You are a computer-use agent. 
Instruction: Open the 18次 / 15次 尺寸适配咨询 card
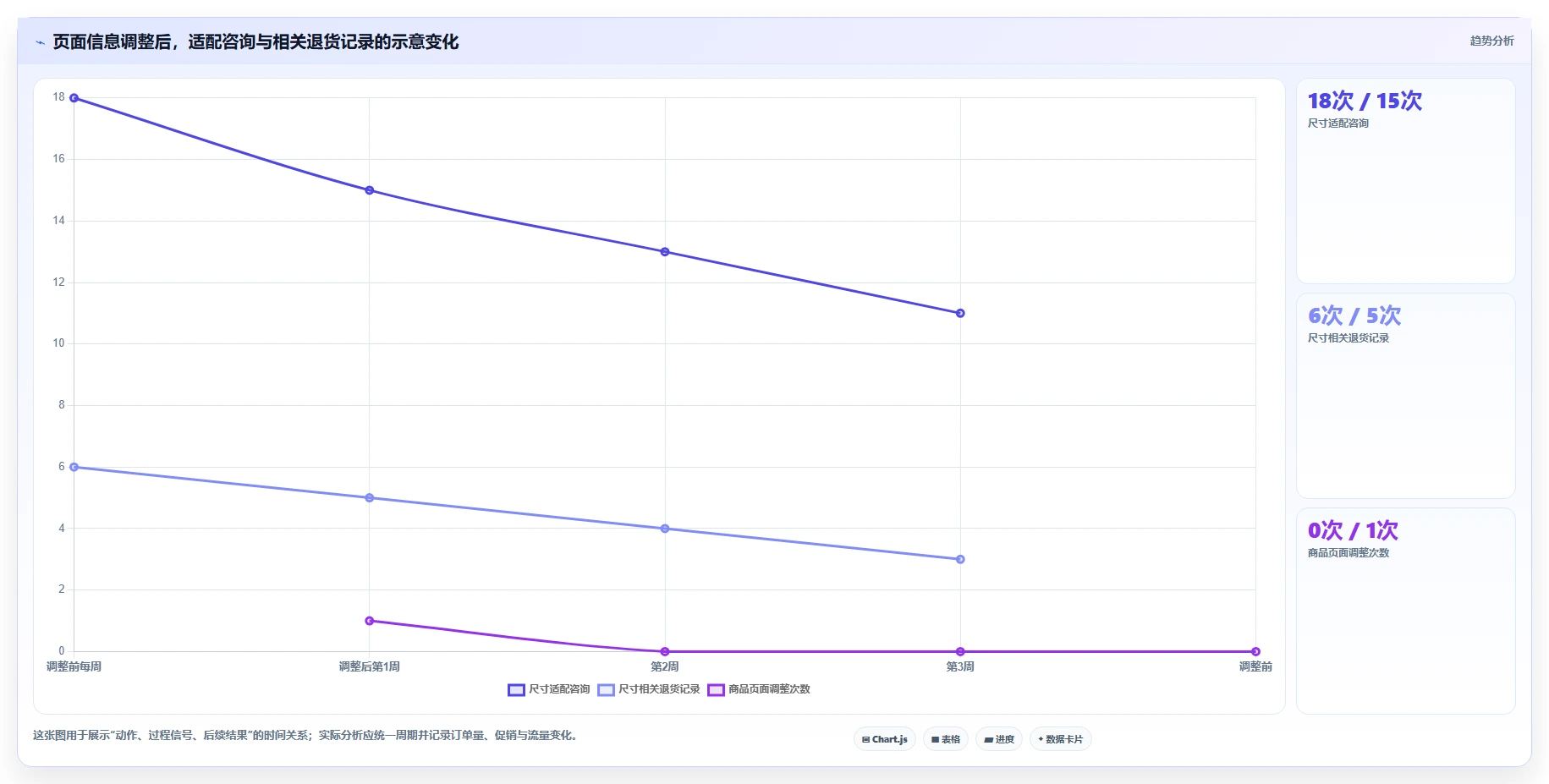tap(1405, 181)
